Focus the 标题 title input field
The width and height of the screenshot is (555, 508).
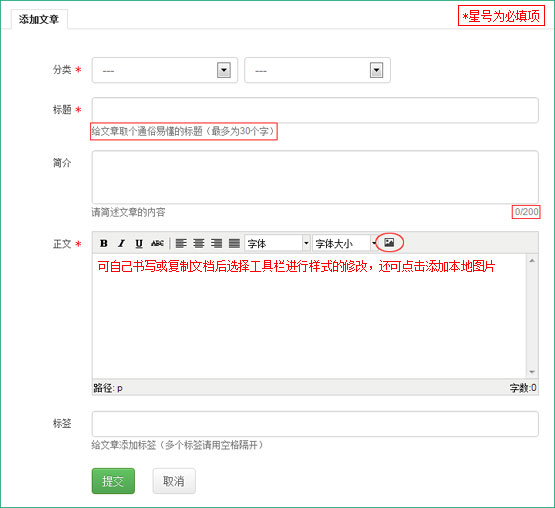click(x=315, y=110)
